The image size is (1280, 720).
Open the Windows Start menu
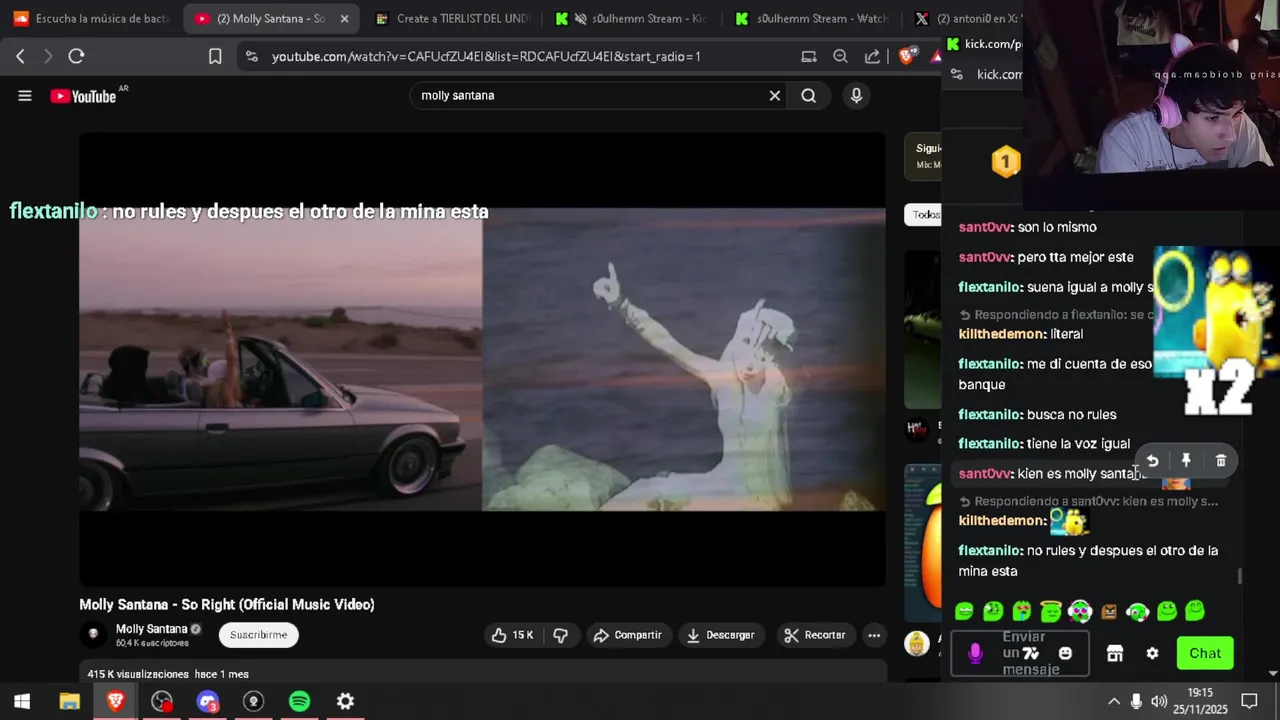tap(22, 701)
